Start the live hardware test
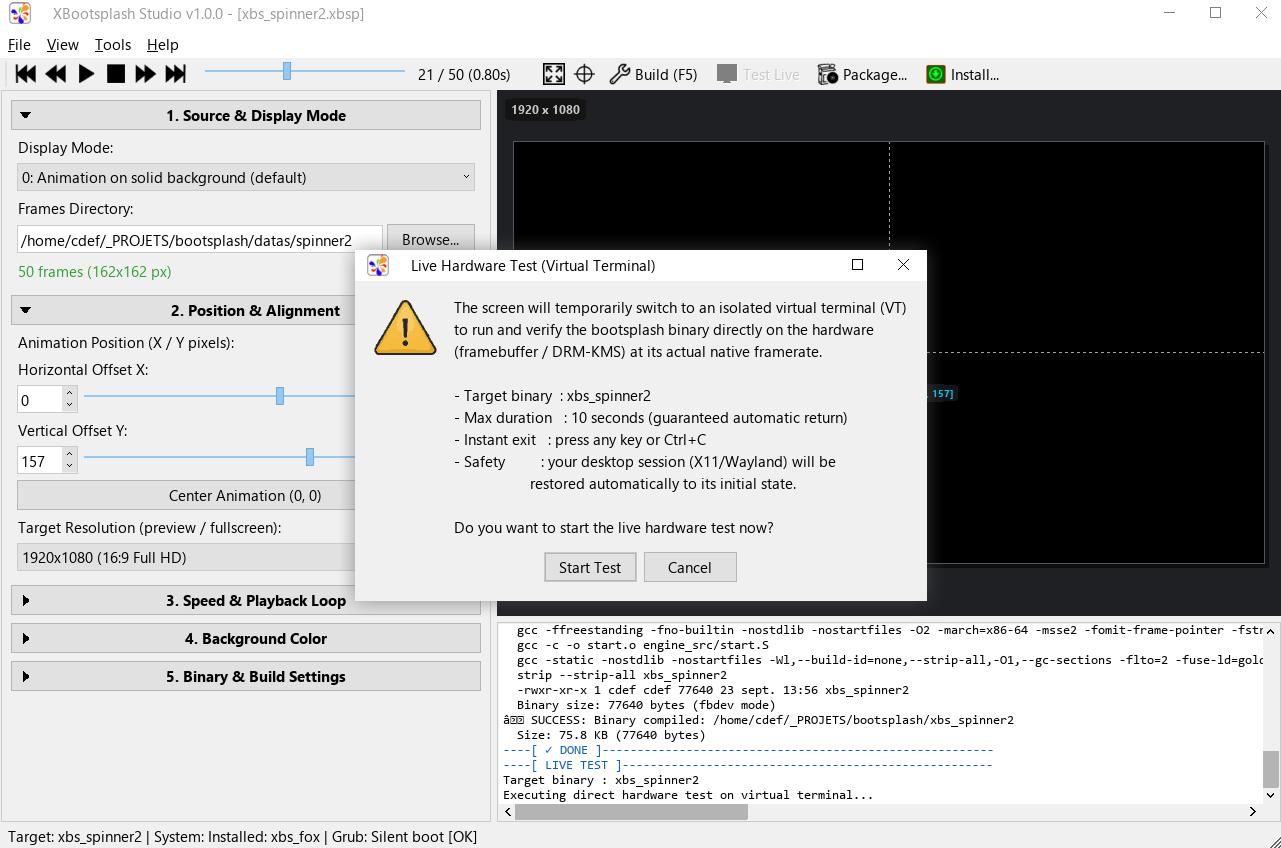The image size is (1281, 848). [x=590, y=567]
